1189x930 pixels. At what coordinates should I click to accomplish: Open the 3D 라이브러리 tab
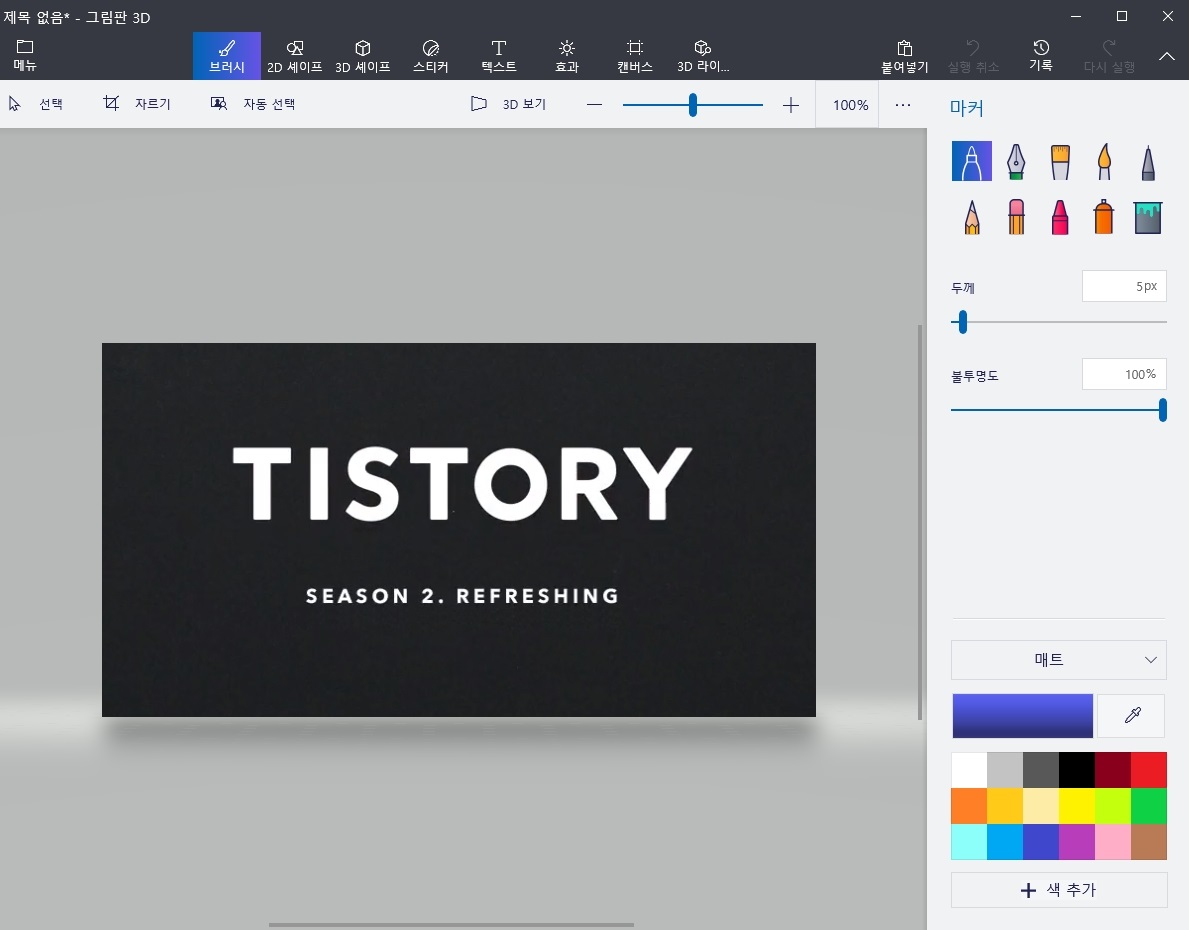703,56
